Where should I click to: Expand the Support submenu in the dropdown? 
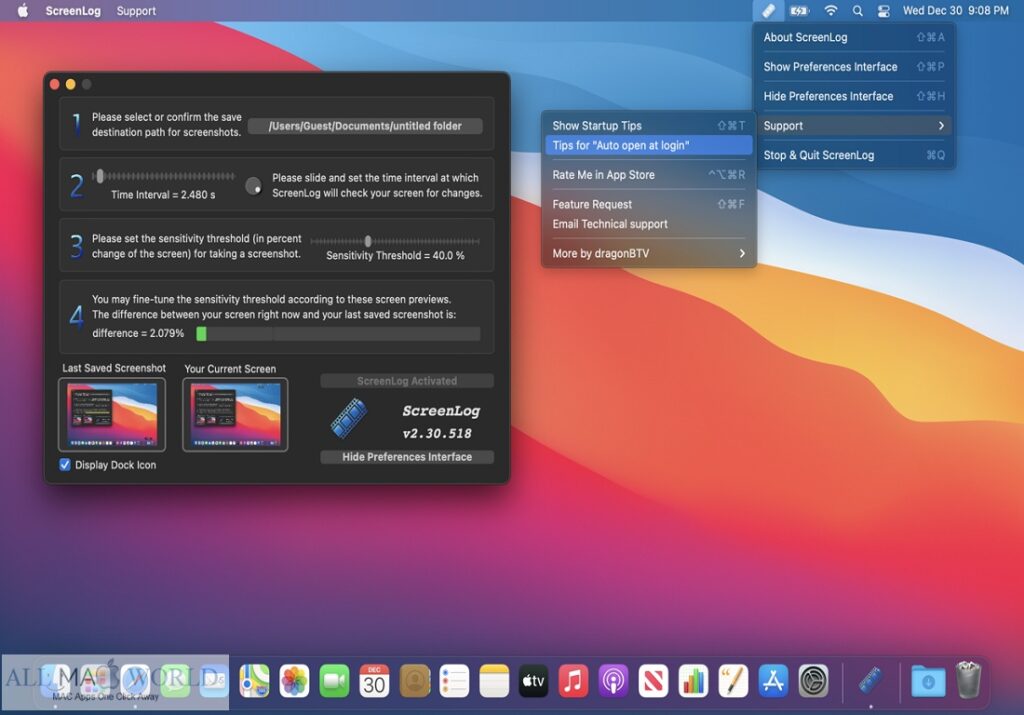click(x=854, y=126)
